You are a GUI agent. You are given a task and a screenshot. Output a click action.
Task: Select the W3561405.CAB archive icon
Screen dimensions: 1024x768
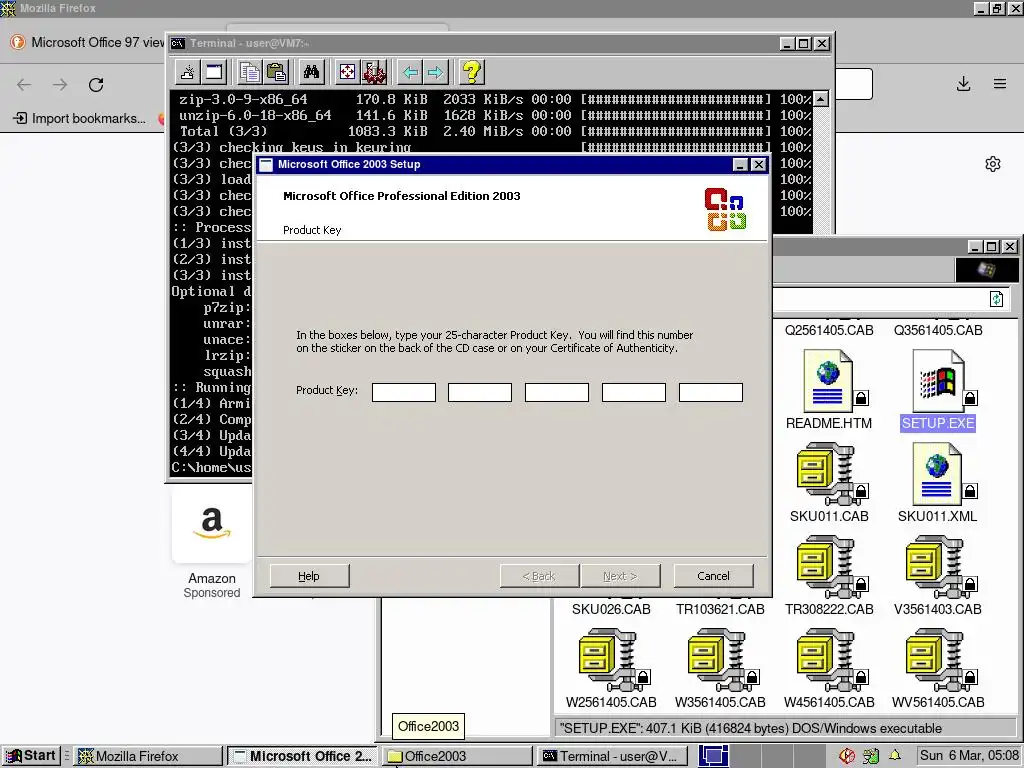(x=720, y=660)
